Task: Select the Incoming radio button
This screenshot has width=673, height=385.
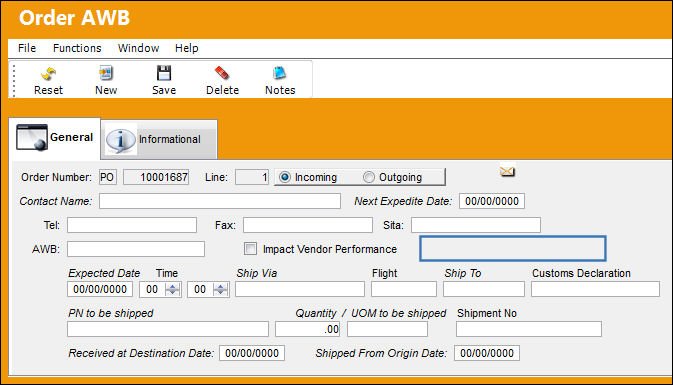Action: 285,177
